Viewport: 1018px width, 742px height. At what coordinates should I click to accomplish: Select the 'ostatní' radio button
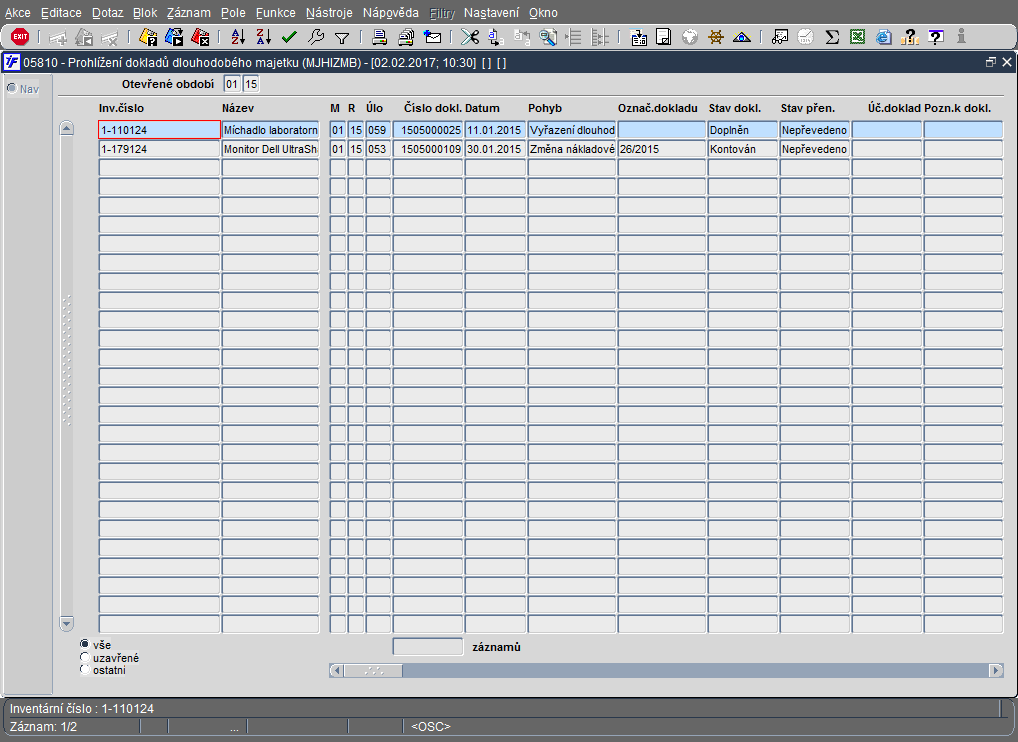click(84, 669)
